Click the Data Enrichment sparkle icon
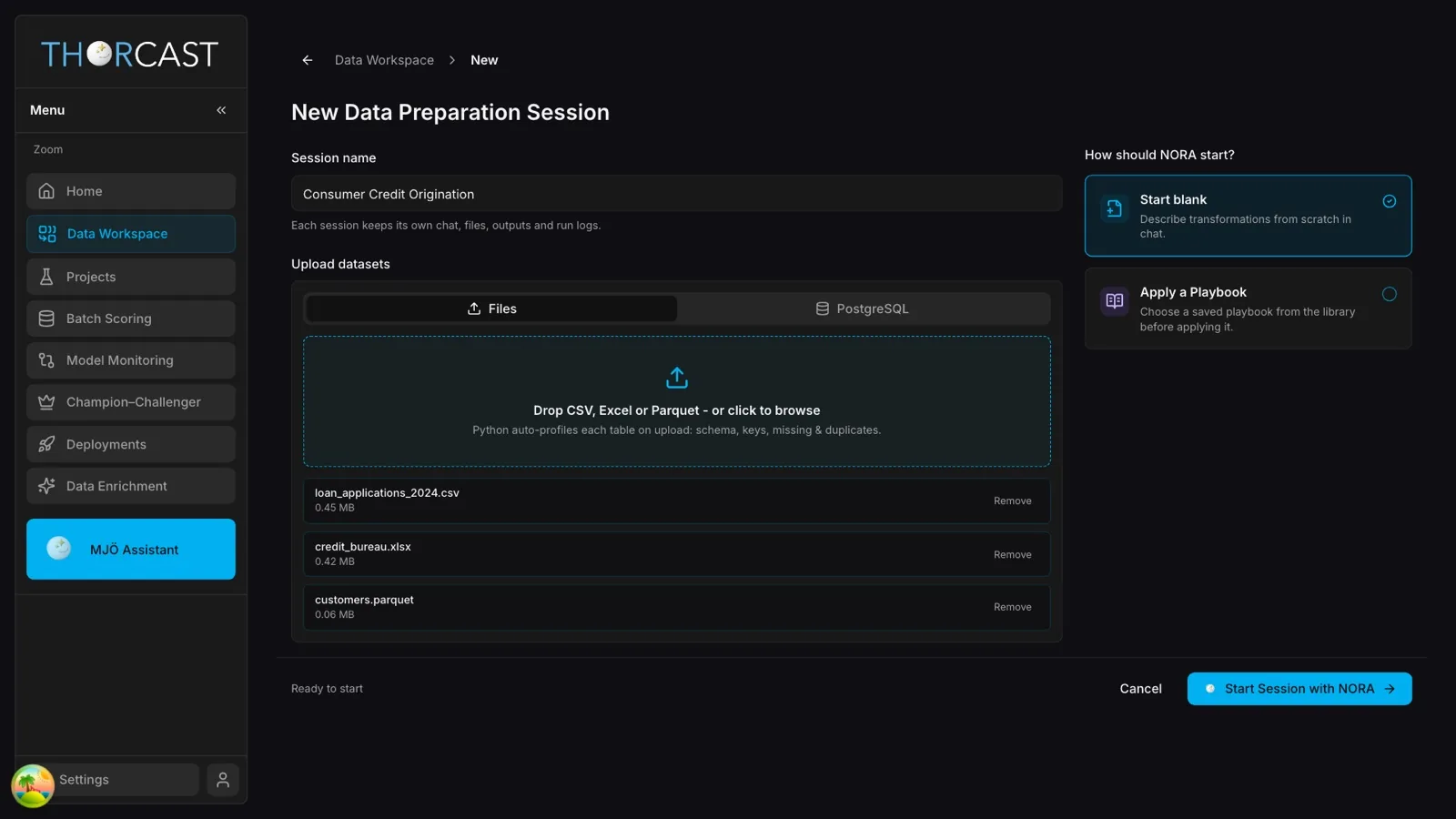The width and height of the screenshot is (1456, 819). point(46,486)
